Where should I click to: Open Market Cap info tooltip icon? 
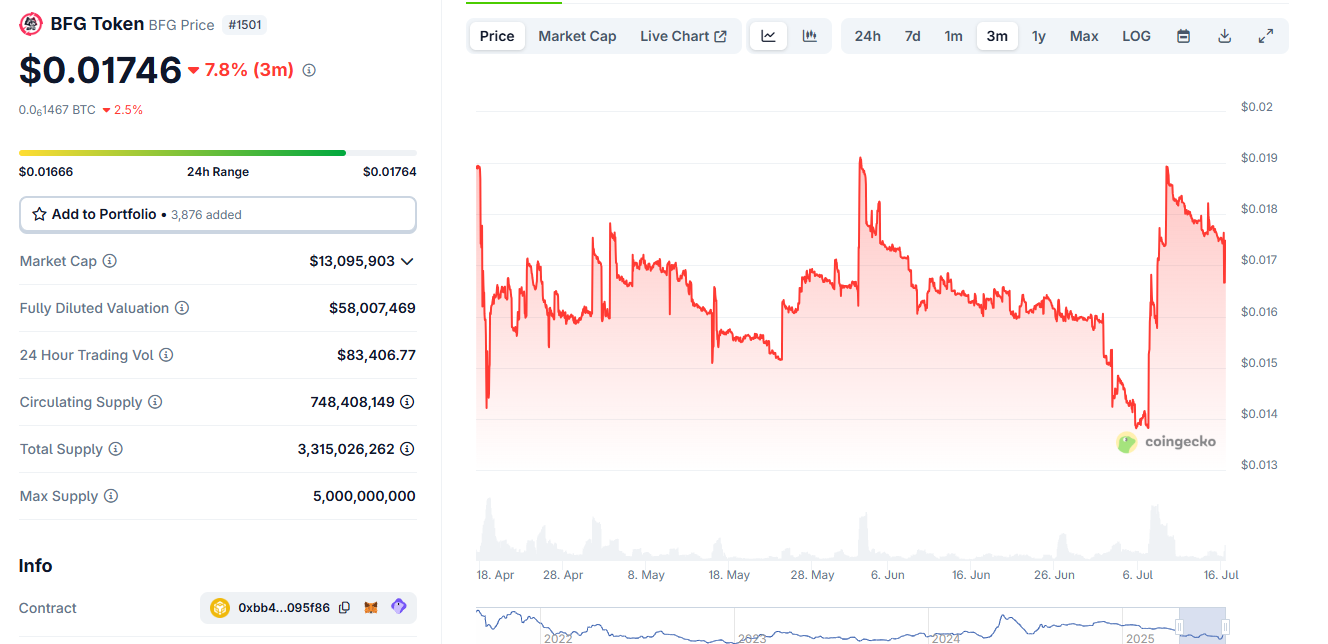(110, 261)
